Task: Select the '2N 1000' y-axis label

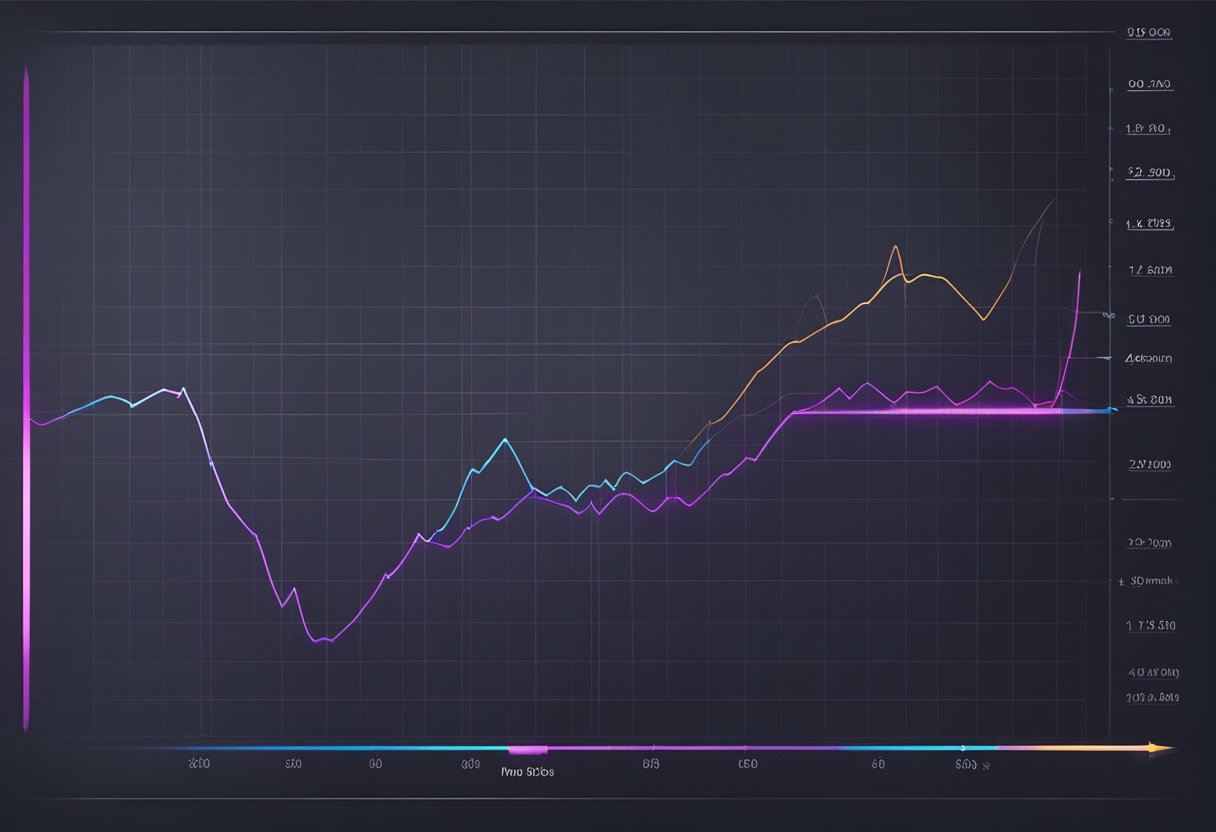Action: pos(1150,465)
